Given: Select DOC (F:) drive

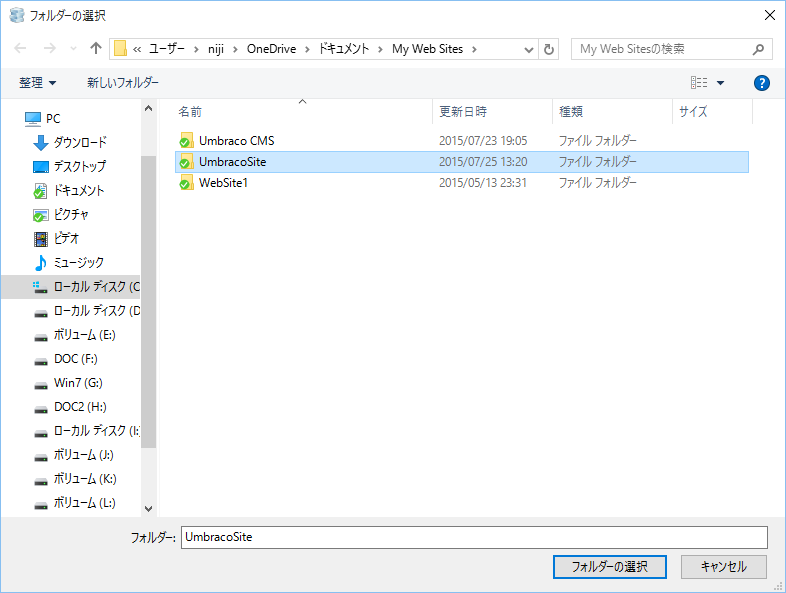Looking at the screenshot, I should 66,359.
